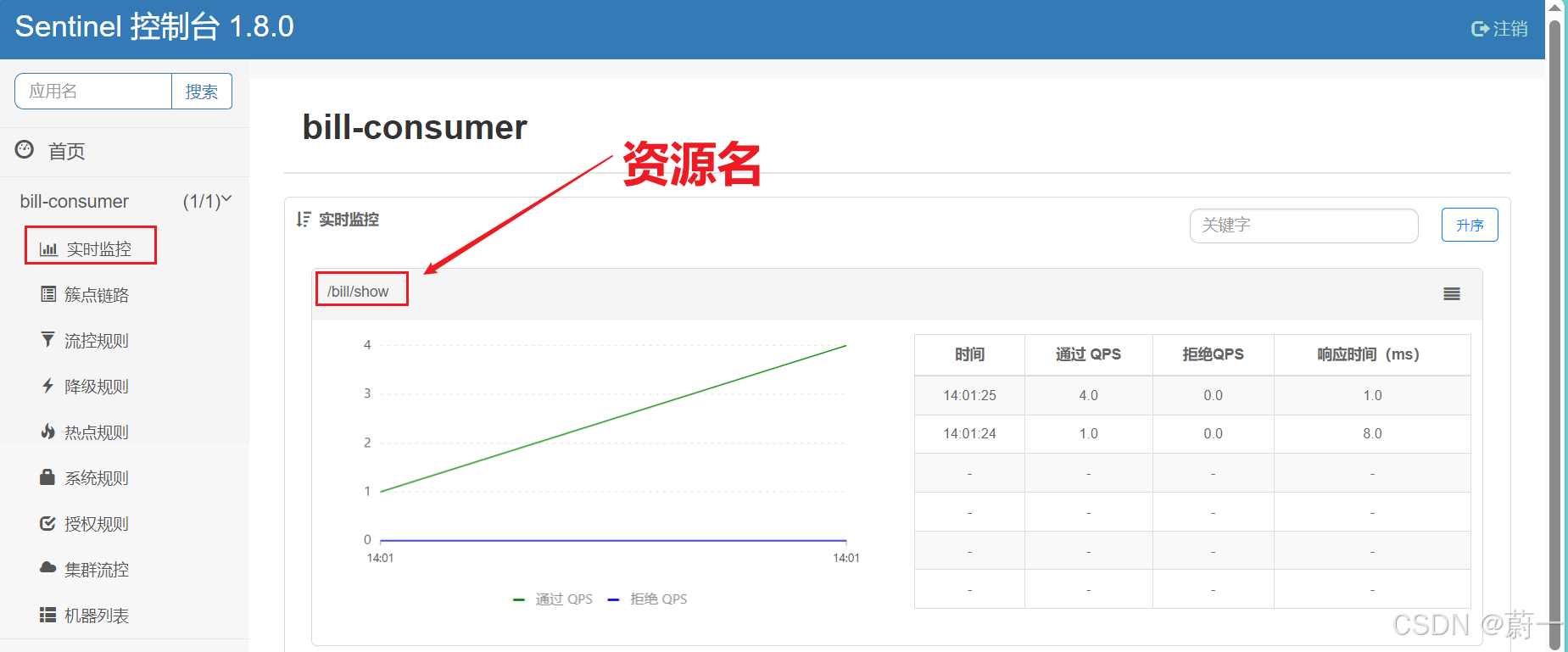This screenshot has height=652, width=1568.
Task: Click the bar chart icon for 实时监控
Action: [x=48, y=249]
